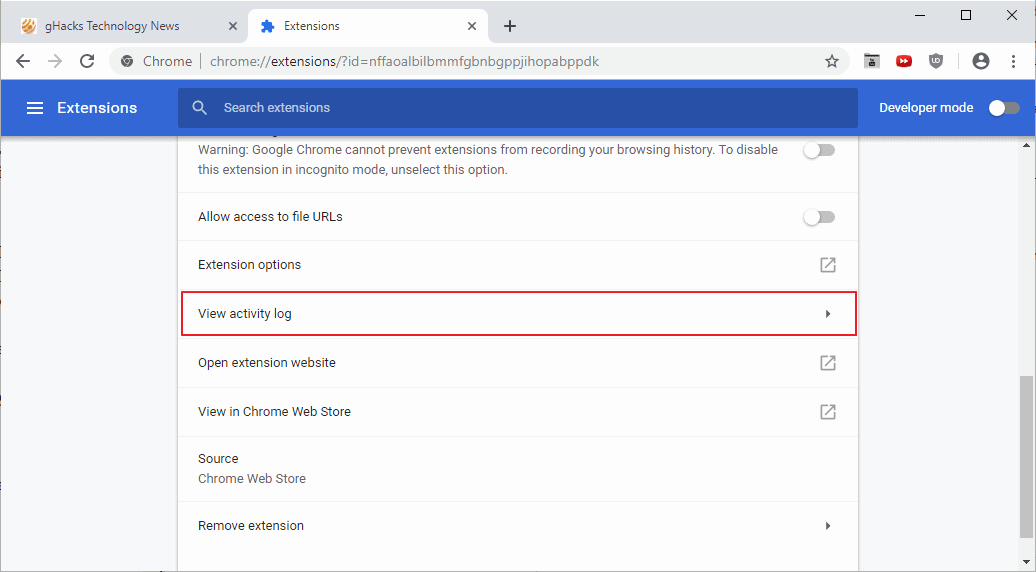This screenshot has width=1036, height=572.
Task: Open a new tab with plus button
Action: pos(509,26)
